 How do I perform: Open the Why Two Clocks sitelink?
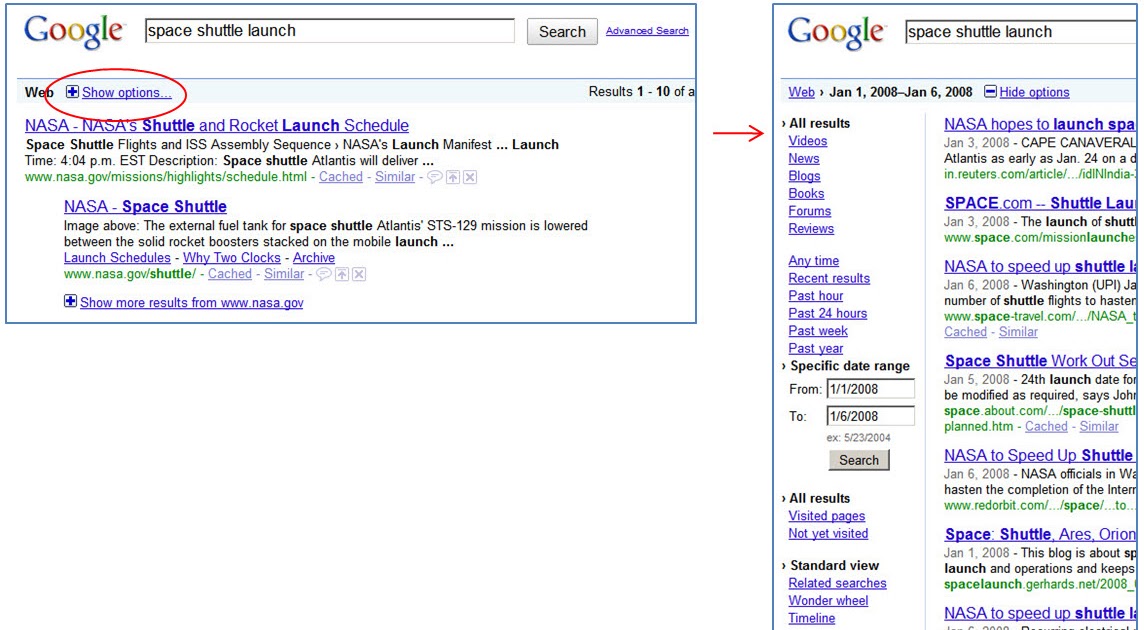pyautogui.click(x=232, y=258)
